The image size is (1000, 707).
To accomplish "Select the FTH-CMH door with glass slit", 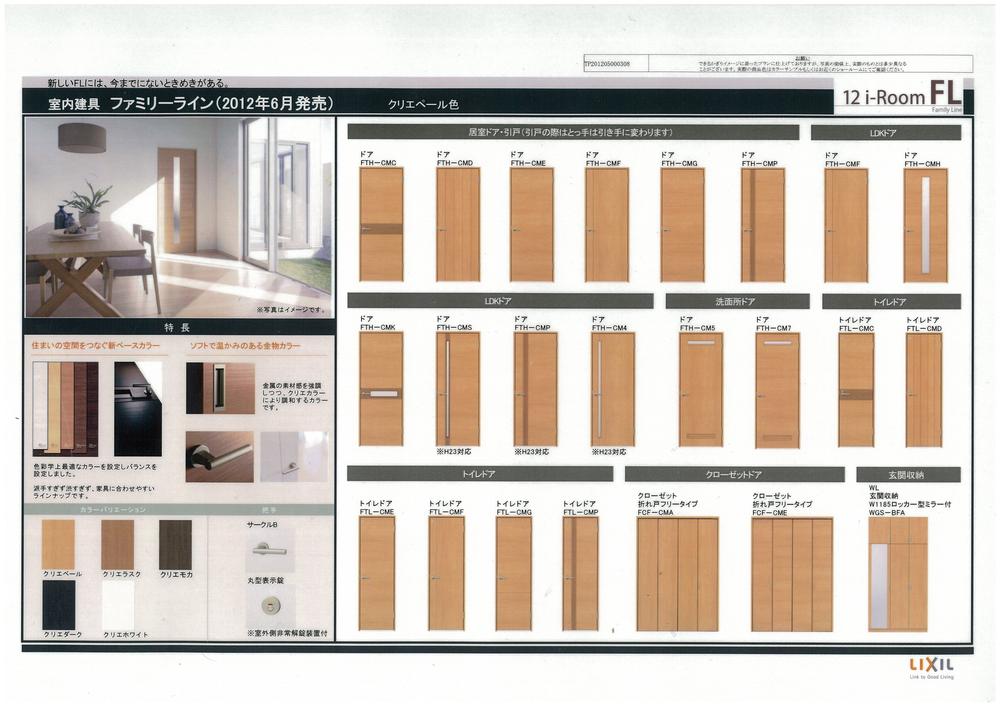I will pyautogui.click(x=925, y=225).
